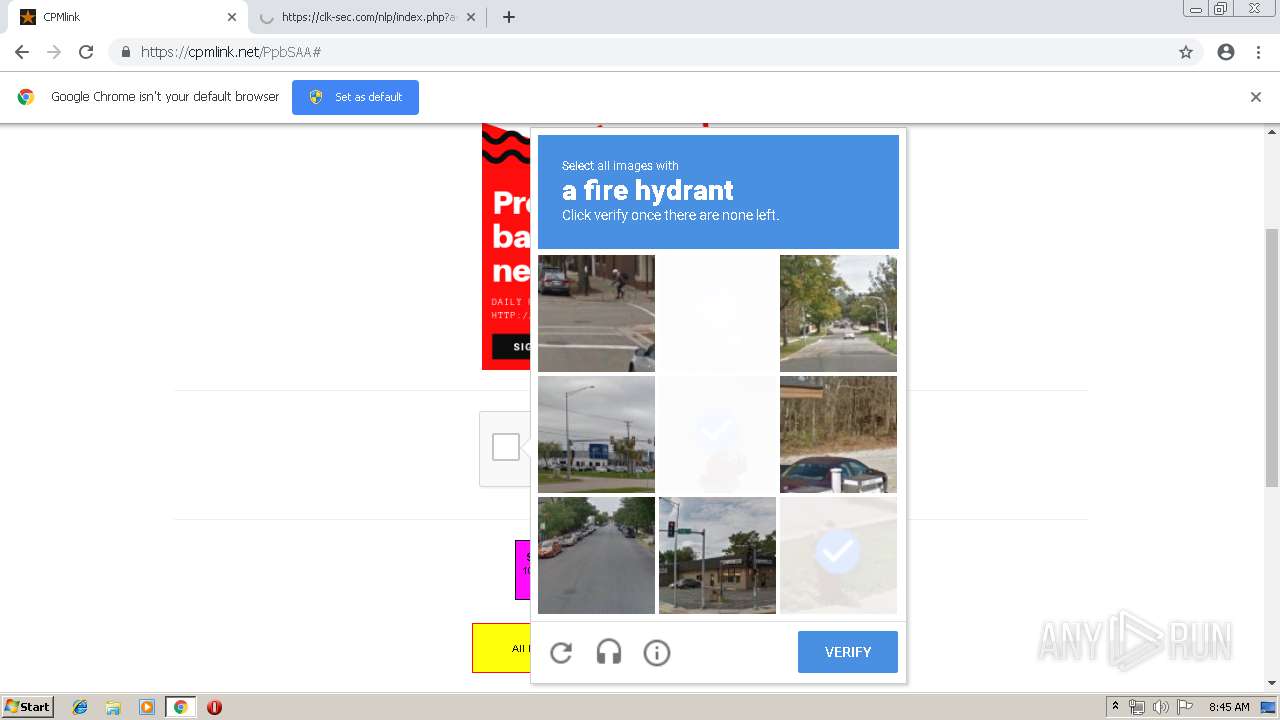Click the yellow banner at page bottom
The height and width of the screenshot is (720, 1280).
coord(502,648)
